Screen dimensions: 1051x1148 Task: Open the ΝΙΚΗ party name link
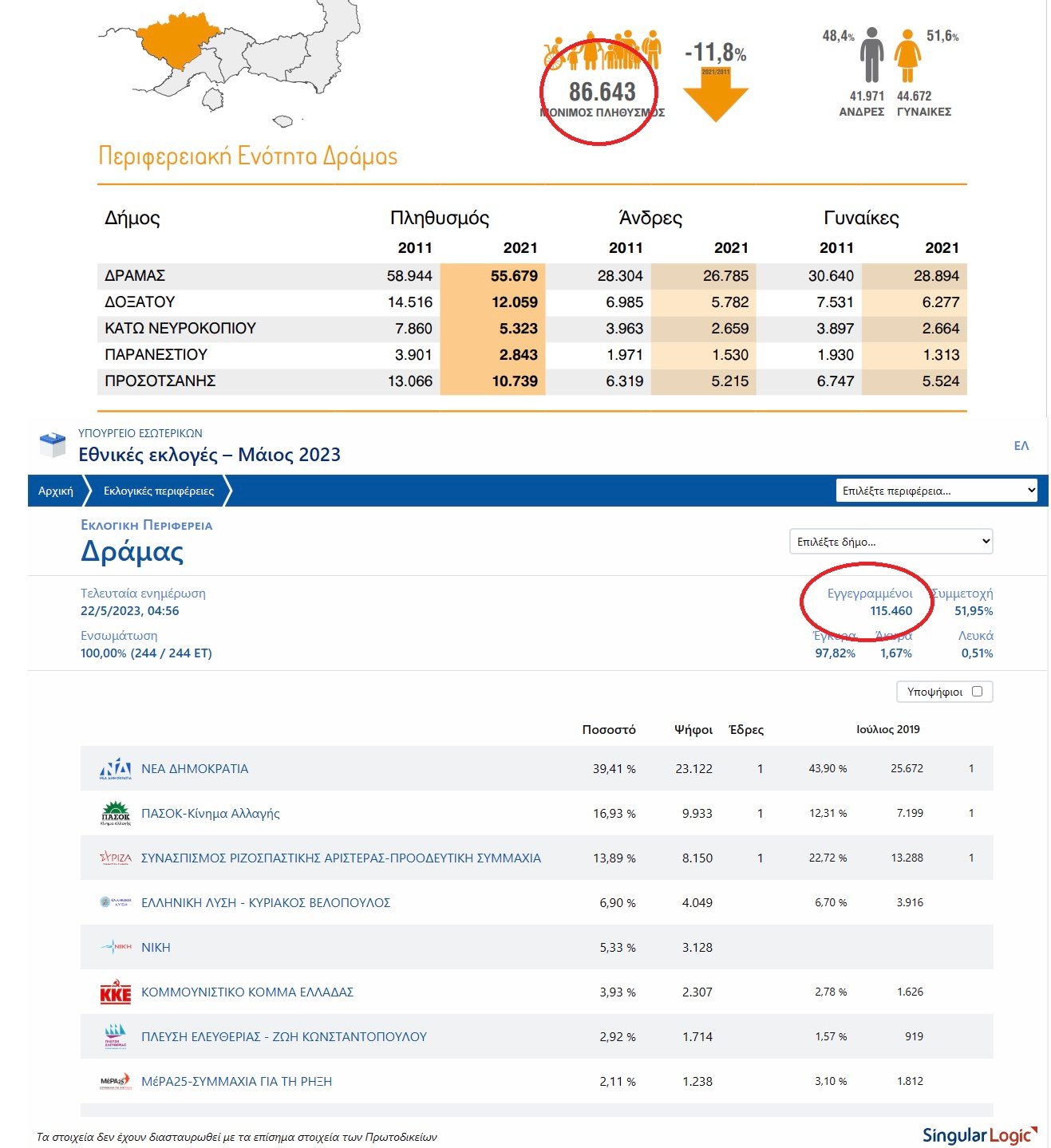[x=156, y=948]
